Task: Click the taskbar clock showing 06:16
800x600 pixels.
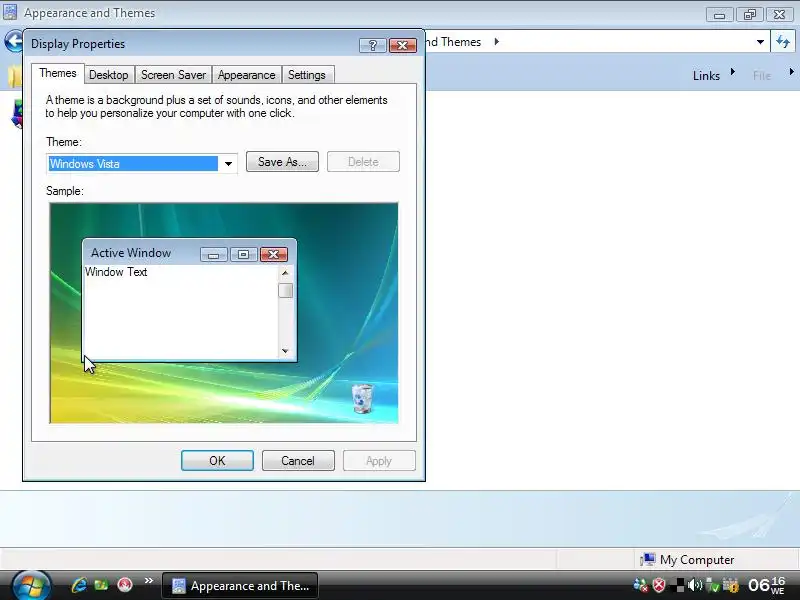Action: click(766, 585)
